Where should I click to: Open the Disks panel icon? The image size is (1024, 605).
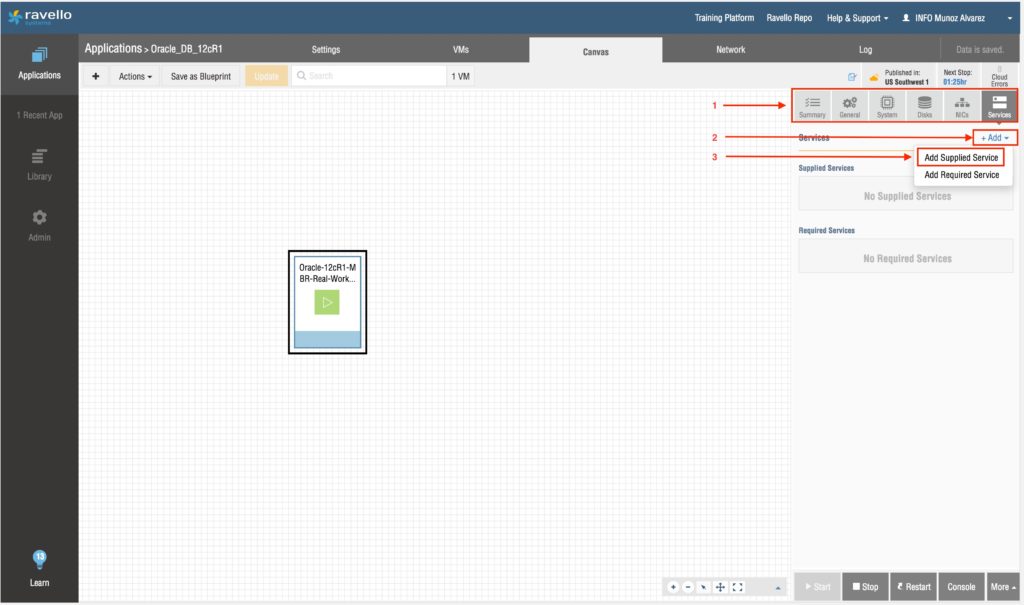tap(924, 106)
